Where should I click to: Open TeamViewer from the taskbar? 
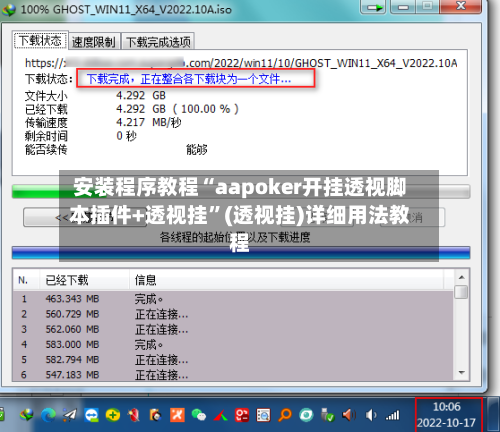(91, 415)
